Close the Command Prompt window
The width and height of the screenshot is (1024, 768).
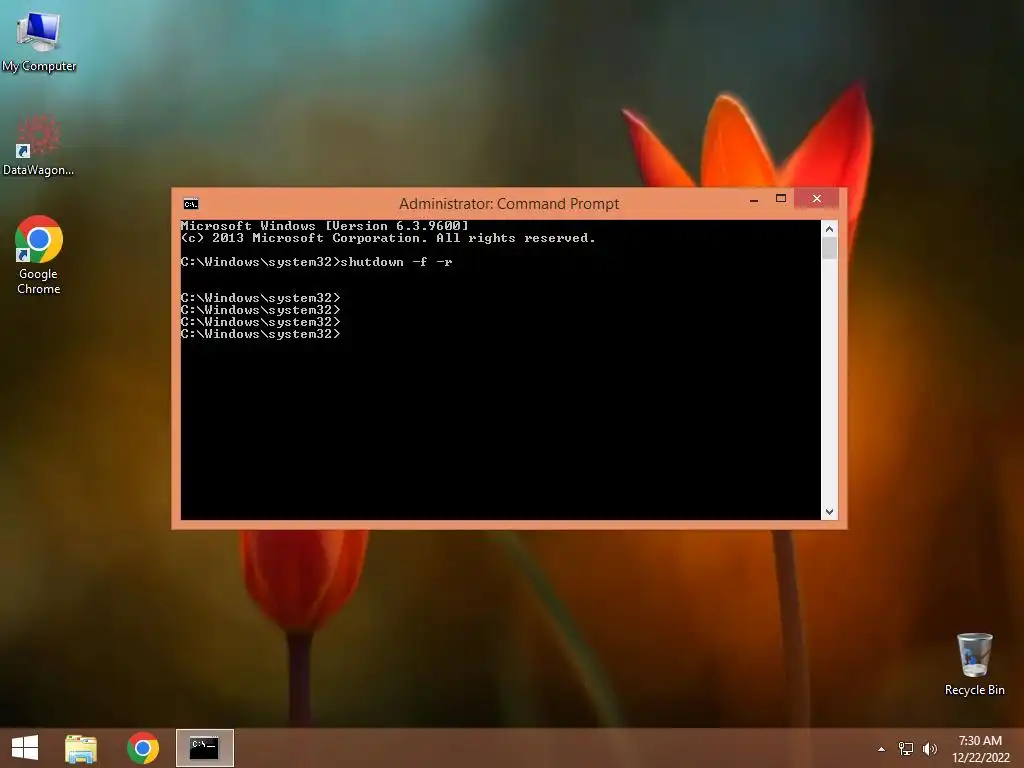816,199
